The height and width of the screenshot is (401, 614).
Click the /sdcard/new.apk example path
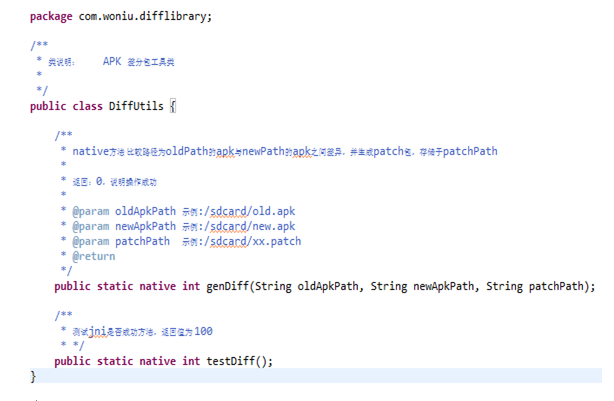[257, 226]
